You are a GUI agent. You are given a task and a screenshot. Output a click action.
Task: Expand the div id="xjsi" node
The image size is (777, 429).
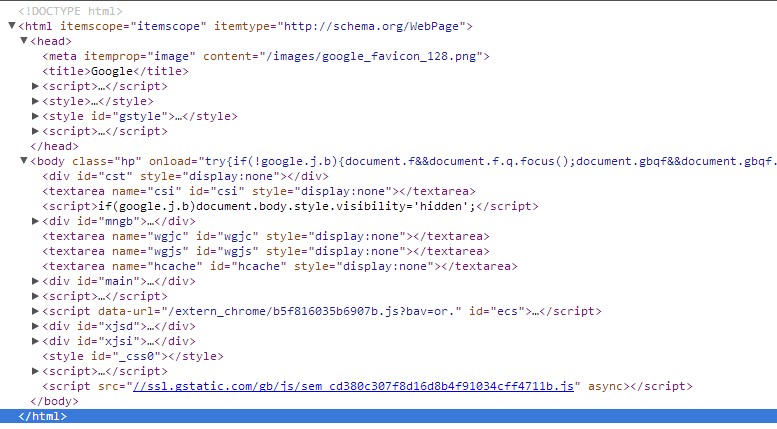click(x=35, y=341)
